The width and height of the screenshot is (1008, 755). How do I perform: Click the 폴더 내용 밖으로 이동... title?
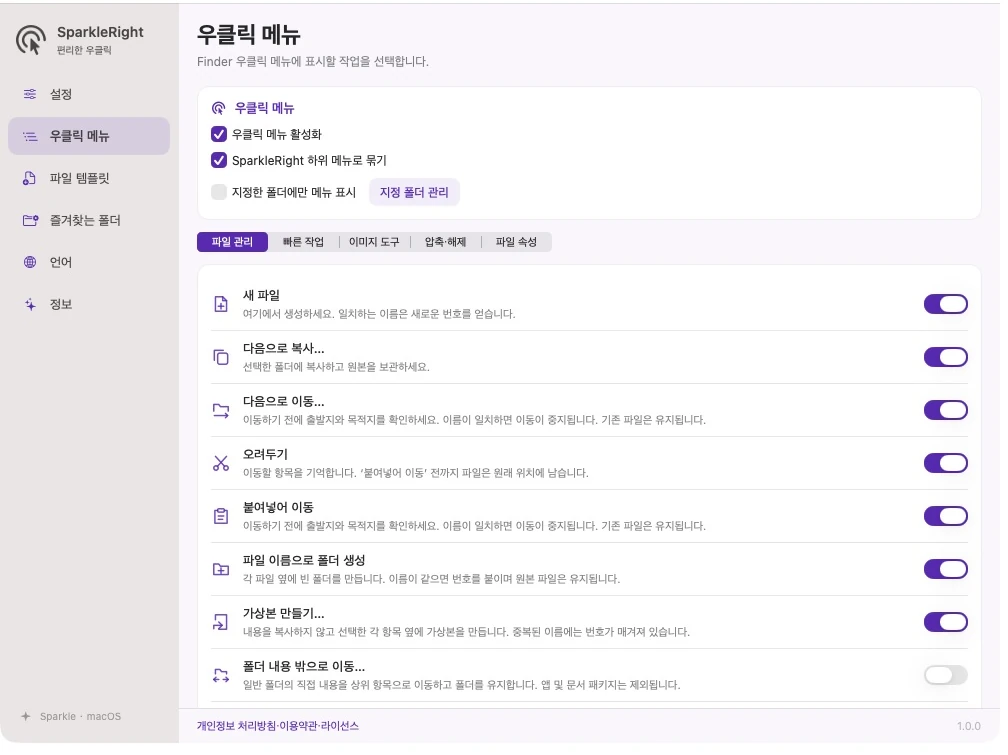pyautogui.click(x=303, y=666)
